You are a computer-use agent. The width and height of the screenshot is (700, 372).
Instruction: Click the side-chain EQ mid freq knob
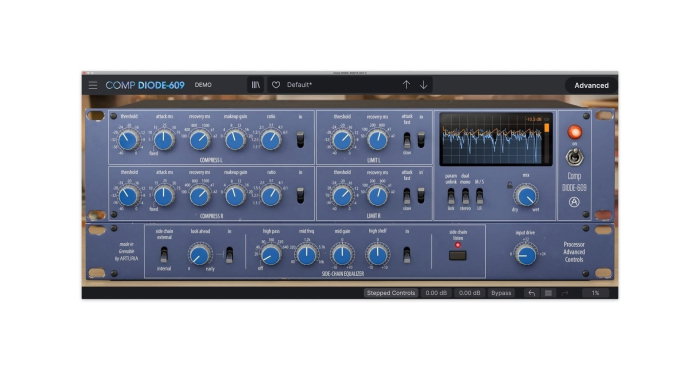(x=307, y=255)
